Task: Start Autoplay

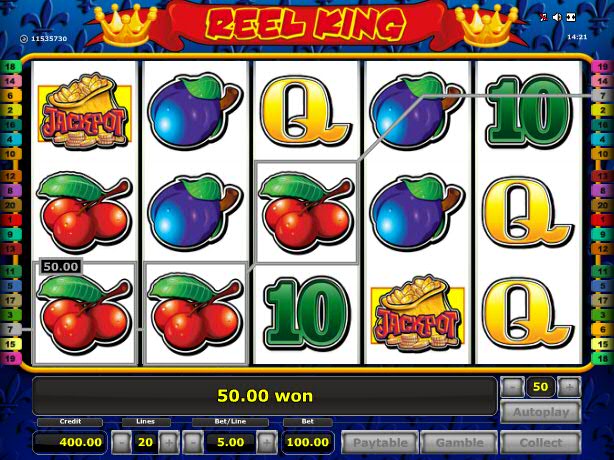Action: [541, 412]
